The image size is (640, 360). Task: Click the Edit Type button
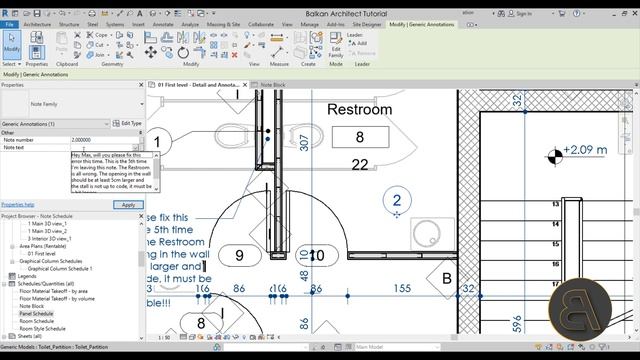127,123
